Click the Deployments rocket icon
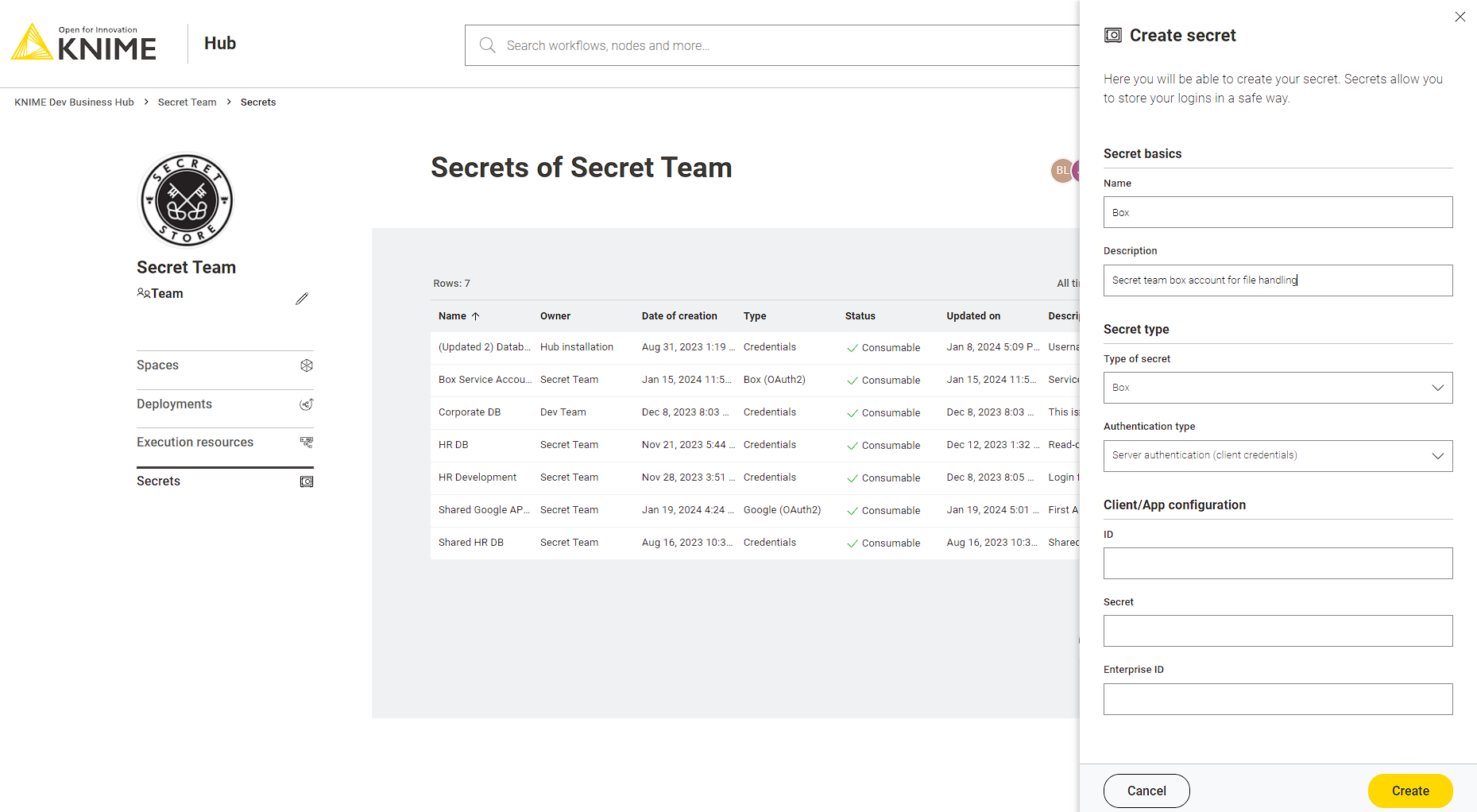The height and width of the screenshot is (812, 1477). pyautogui.click(x=307, y=404)
